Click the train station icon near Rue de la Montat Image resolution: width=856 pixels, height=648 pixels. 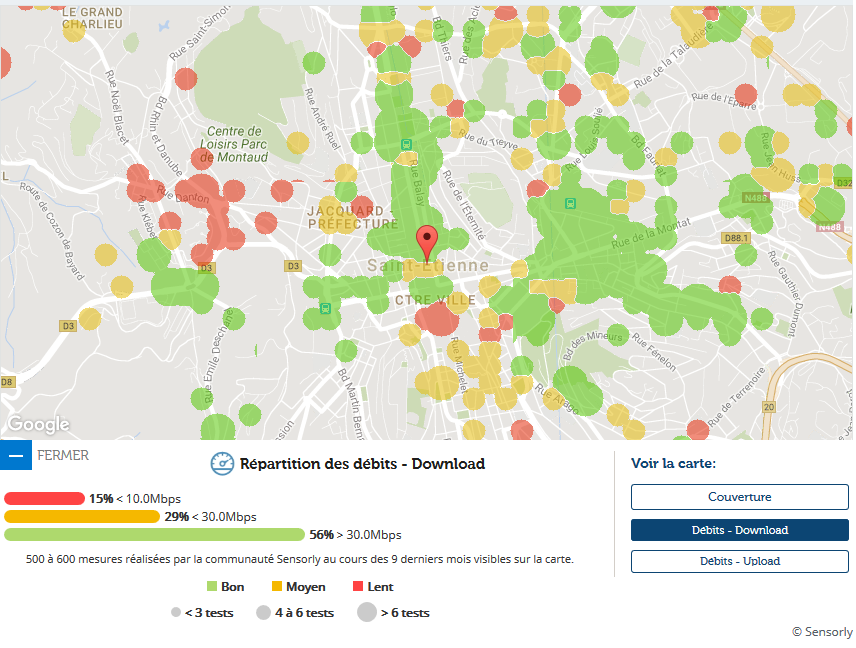point(569,203)
